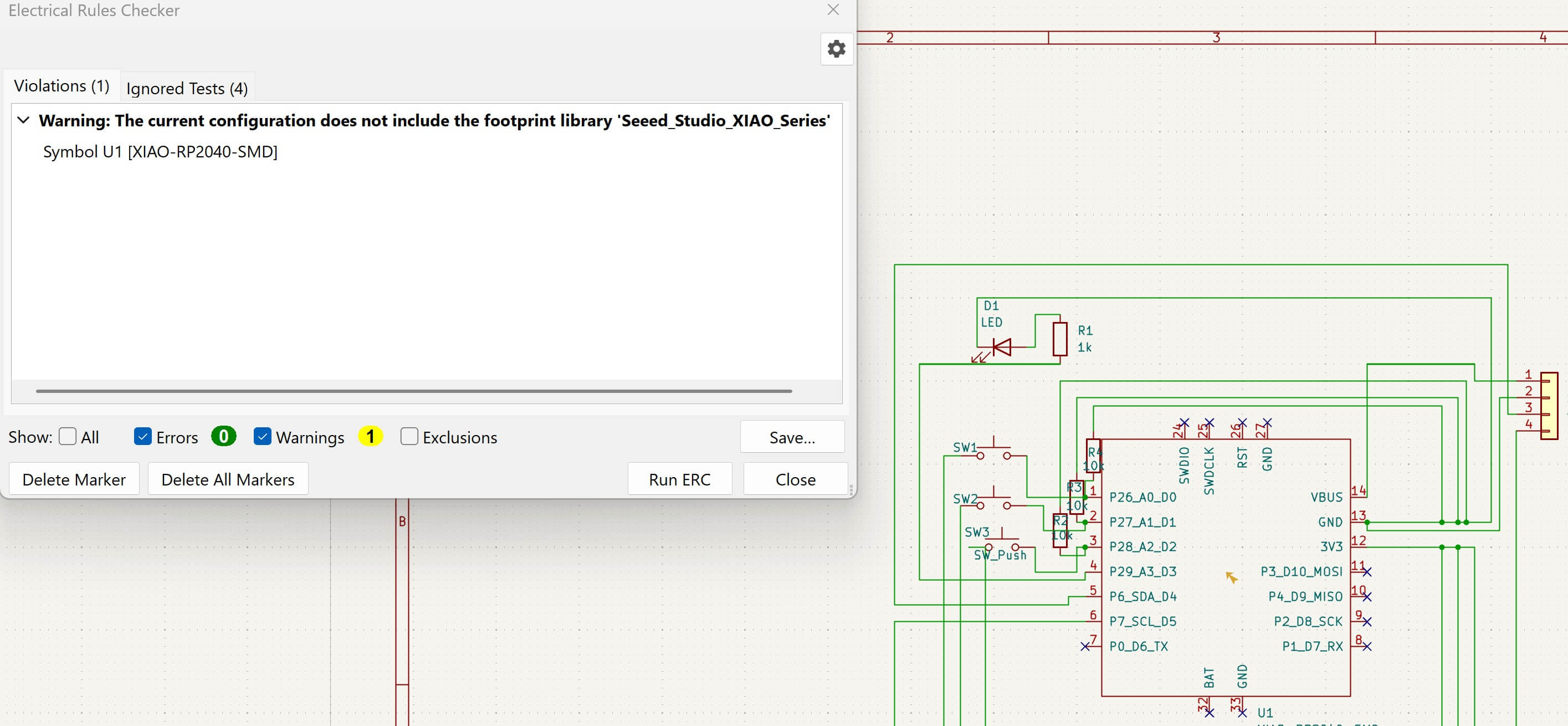Select resistor R3 10k symbol
The height and width of the screenshot is (726, 1568).
click(x=1075, y=497)
